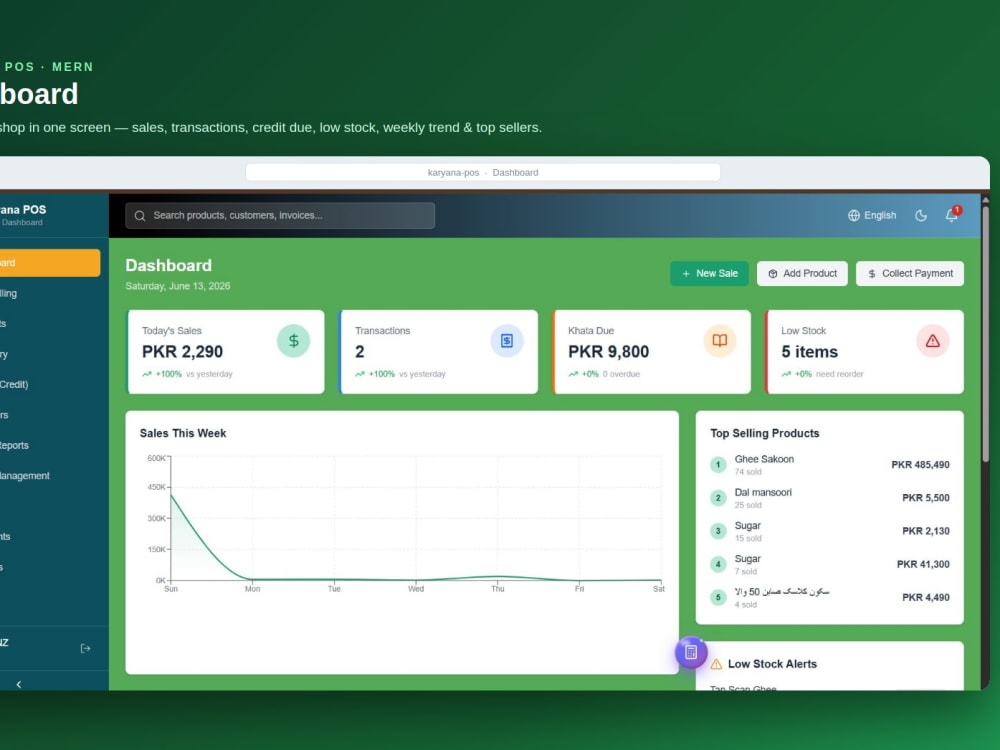Click PKR 4,490 amount

click(925, 598)
